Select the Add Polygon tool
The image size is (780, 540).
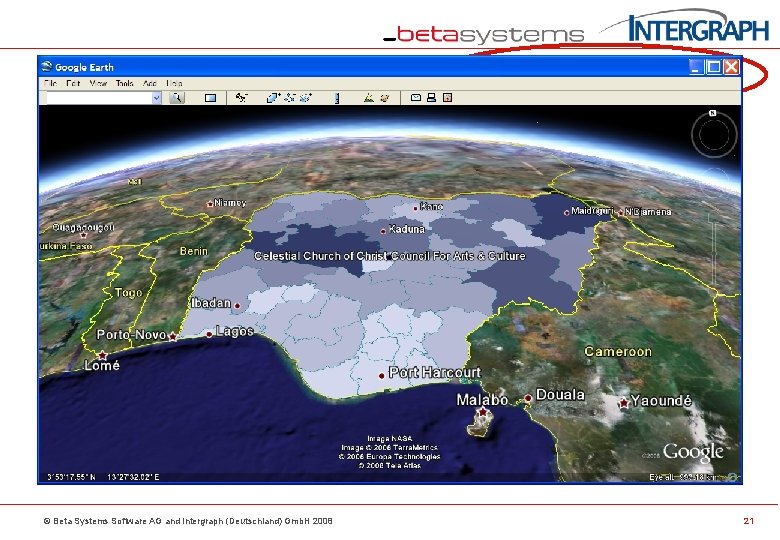click(273, 97)
